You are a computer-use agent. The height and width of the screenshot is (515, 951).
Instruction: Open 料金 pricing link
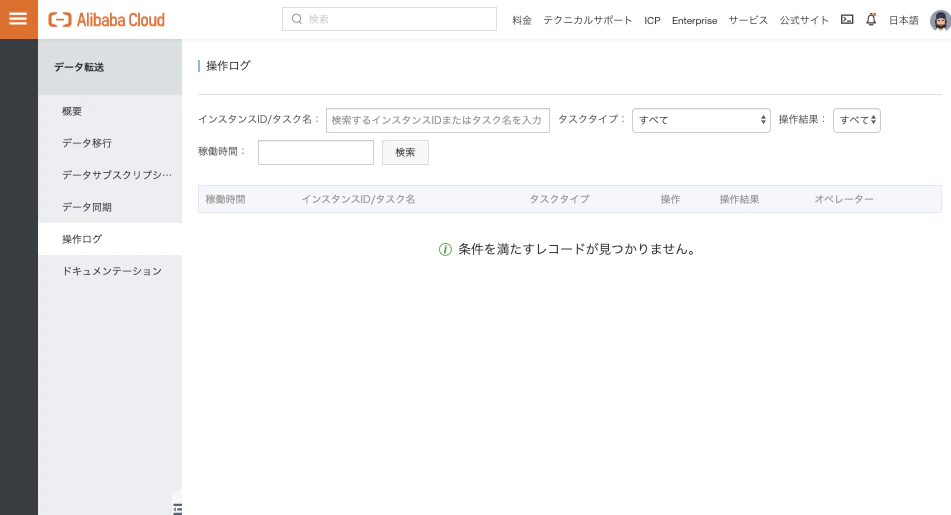pos(522,21)
